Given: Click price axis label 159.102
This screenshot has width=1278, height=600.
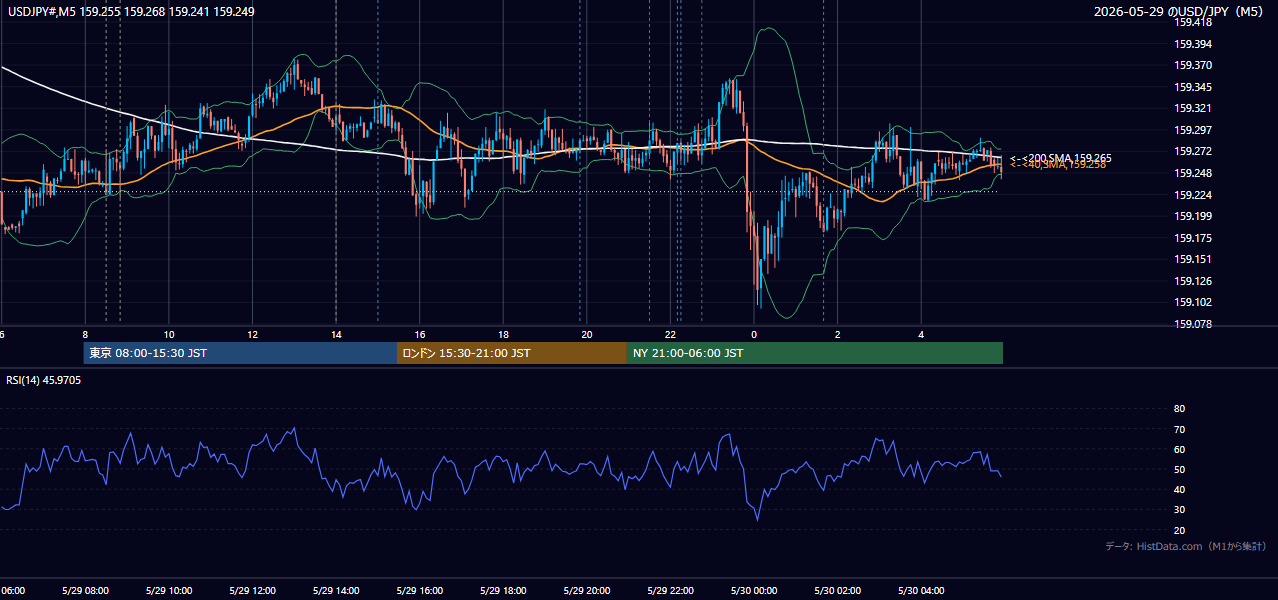Looking at the screenshot, I should click(1193, 302).
